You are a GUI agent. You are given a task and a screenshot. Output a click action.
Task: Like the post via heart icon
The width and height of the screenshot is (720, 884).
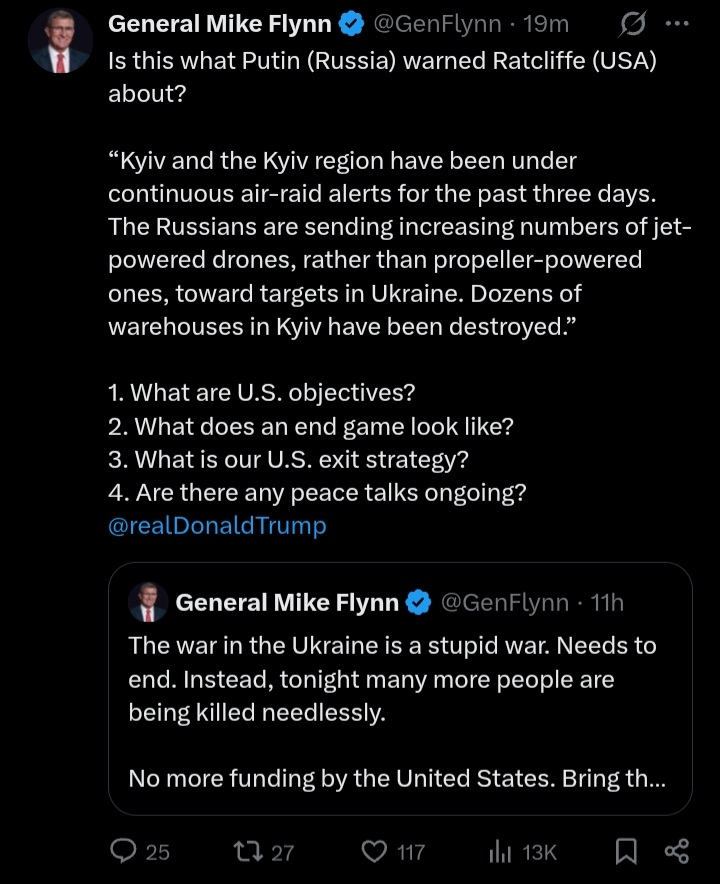[x=374, y=851]
